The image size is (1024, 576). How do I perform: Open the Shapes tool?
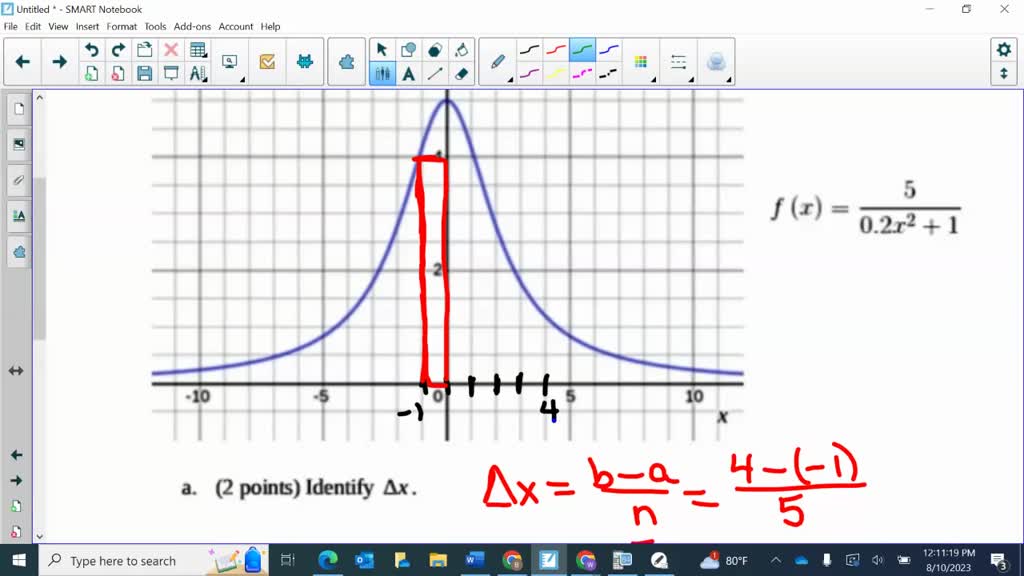pyautogui.click(x=408, y=50)
